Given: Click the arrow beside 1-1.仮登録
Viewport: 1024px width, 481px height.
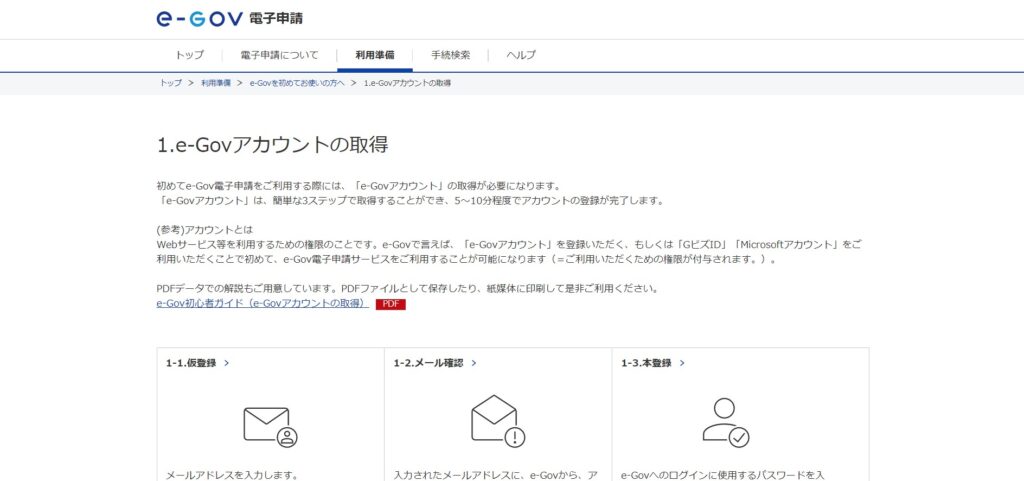Looking at the screenshot, I should (227, 363).
